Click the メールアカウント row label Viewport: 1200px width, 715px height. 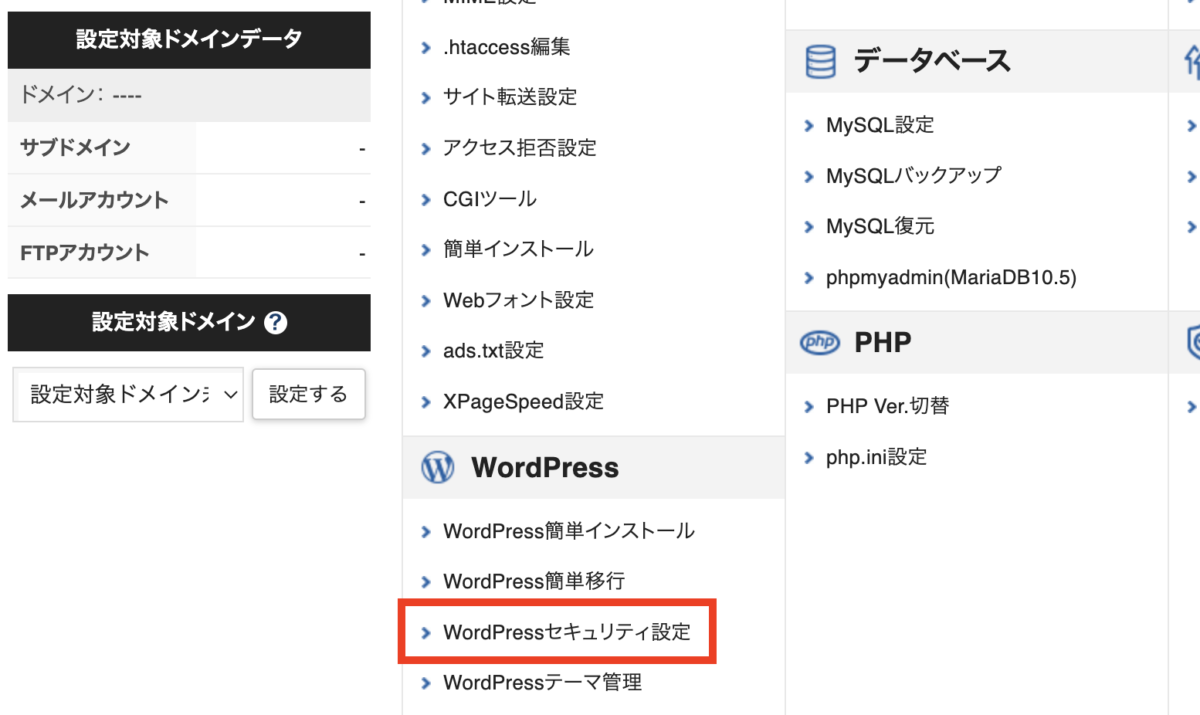(x=94, y=200)
